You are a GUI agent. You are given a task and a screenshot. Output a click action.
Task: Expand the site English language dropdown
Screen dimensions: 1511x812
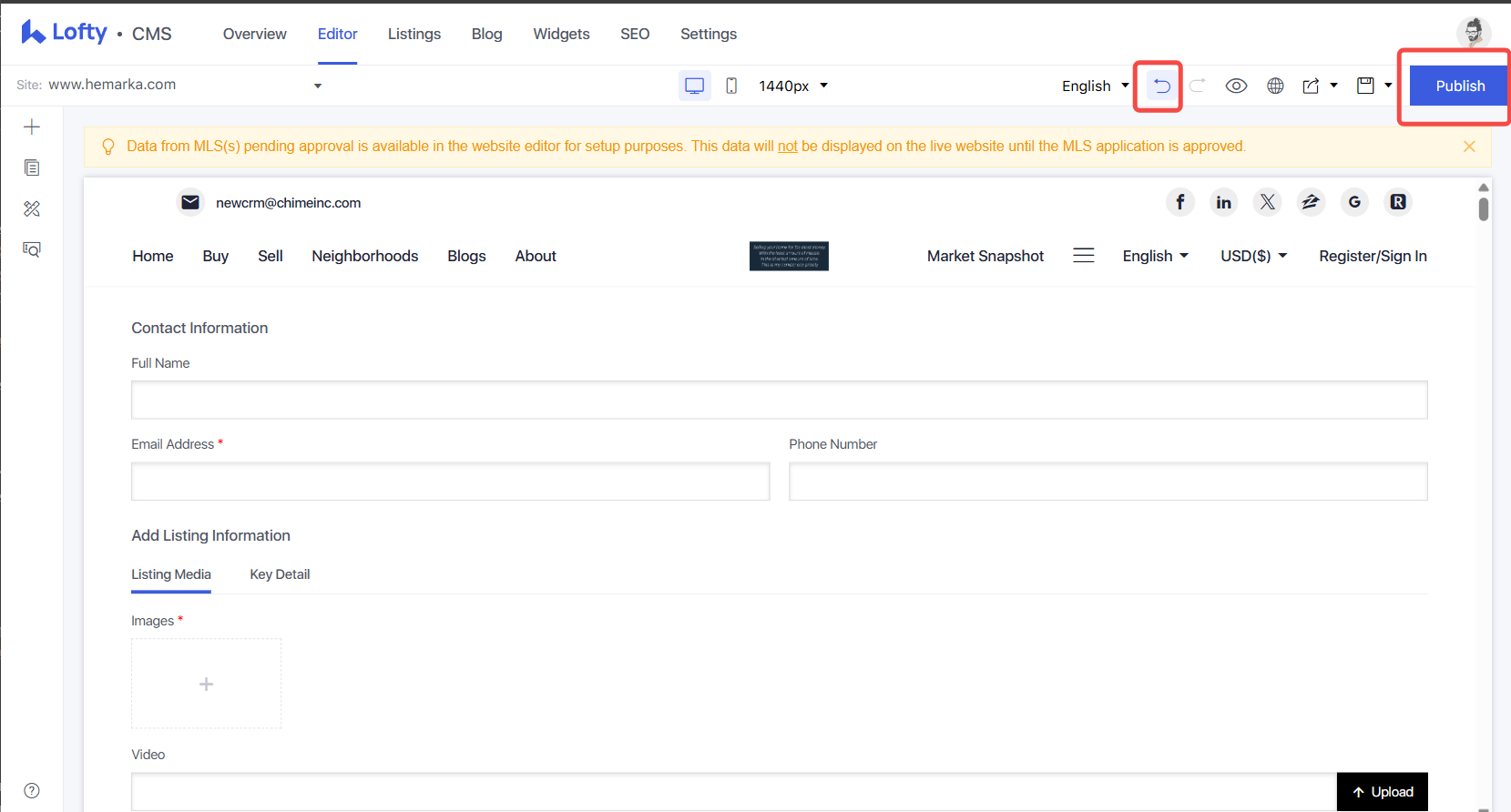point(1155,256)
